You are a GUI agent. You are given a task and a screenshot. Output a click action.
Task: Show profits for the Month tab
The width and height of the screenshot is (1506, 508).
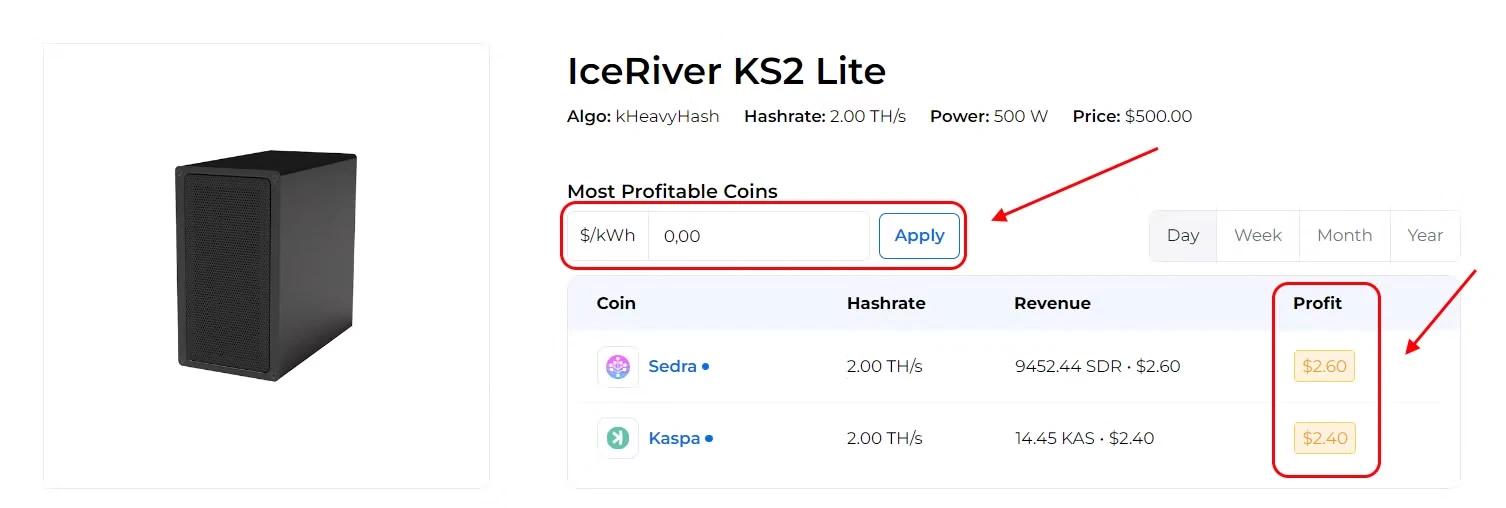pyautogui.click(x=1344, y=236)
